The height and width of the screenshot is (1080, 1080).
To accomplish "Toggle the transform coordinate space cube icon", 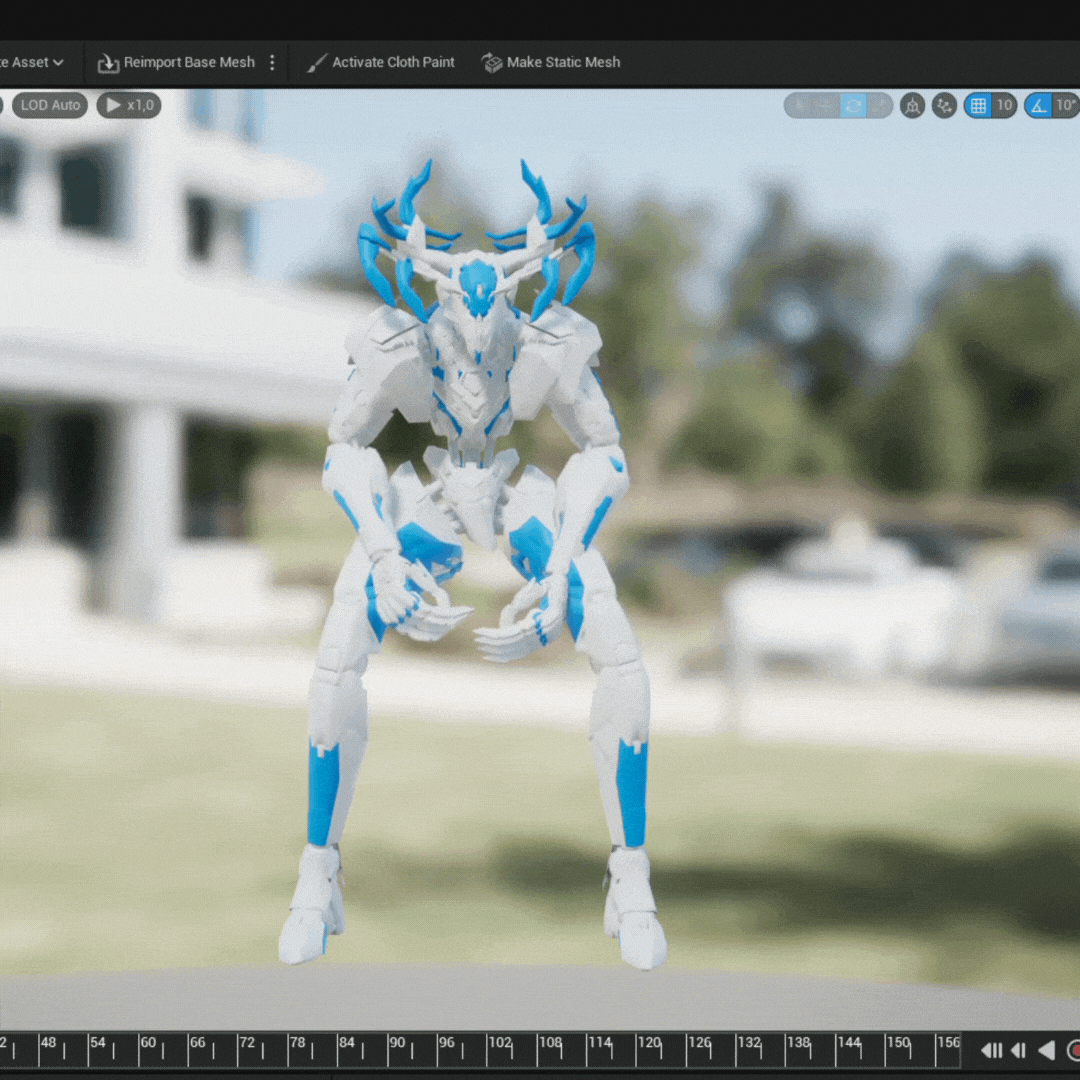I will click(912, 105).
